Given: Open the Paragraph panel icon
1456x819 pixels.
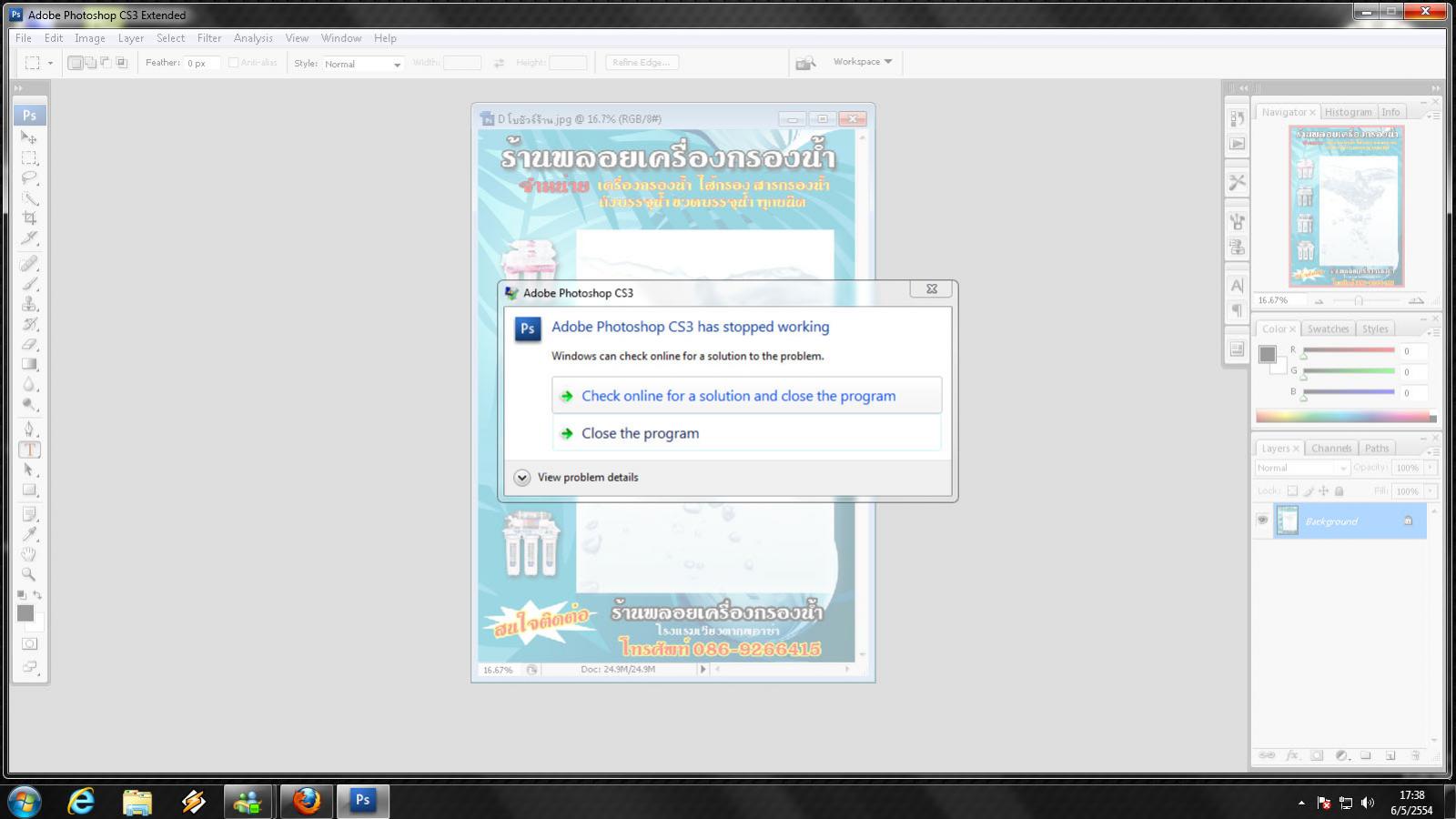Looking at the screenshot, I should coord(1237,311).
